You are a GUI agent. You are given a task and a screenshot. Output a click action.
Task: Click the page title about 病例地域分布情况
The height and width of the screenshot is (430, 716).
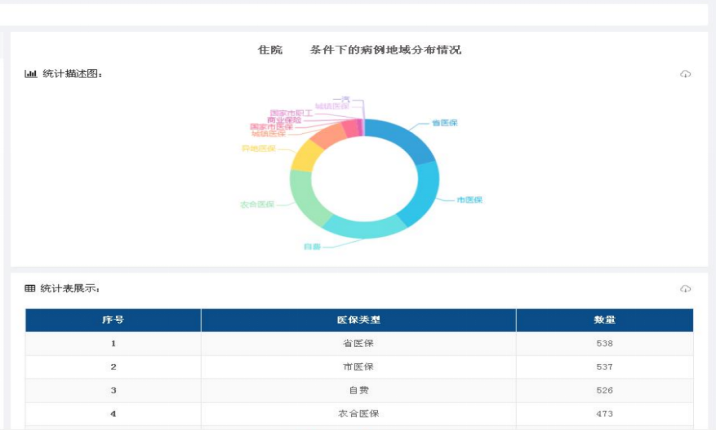point(359,50)
